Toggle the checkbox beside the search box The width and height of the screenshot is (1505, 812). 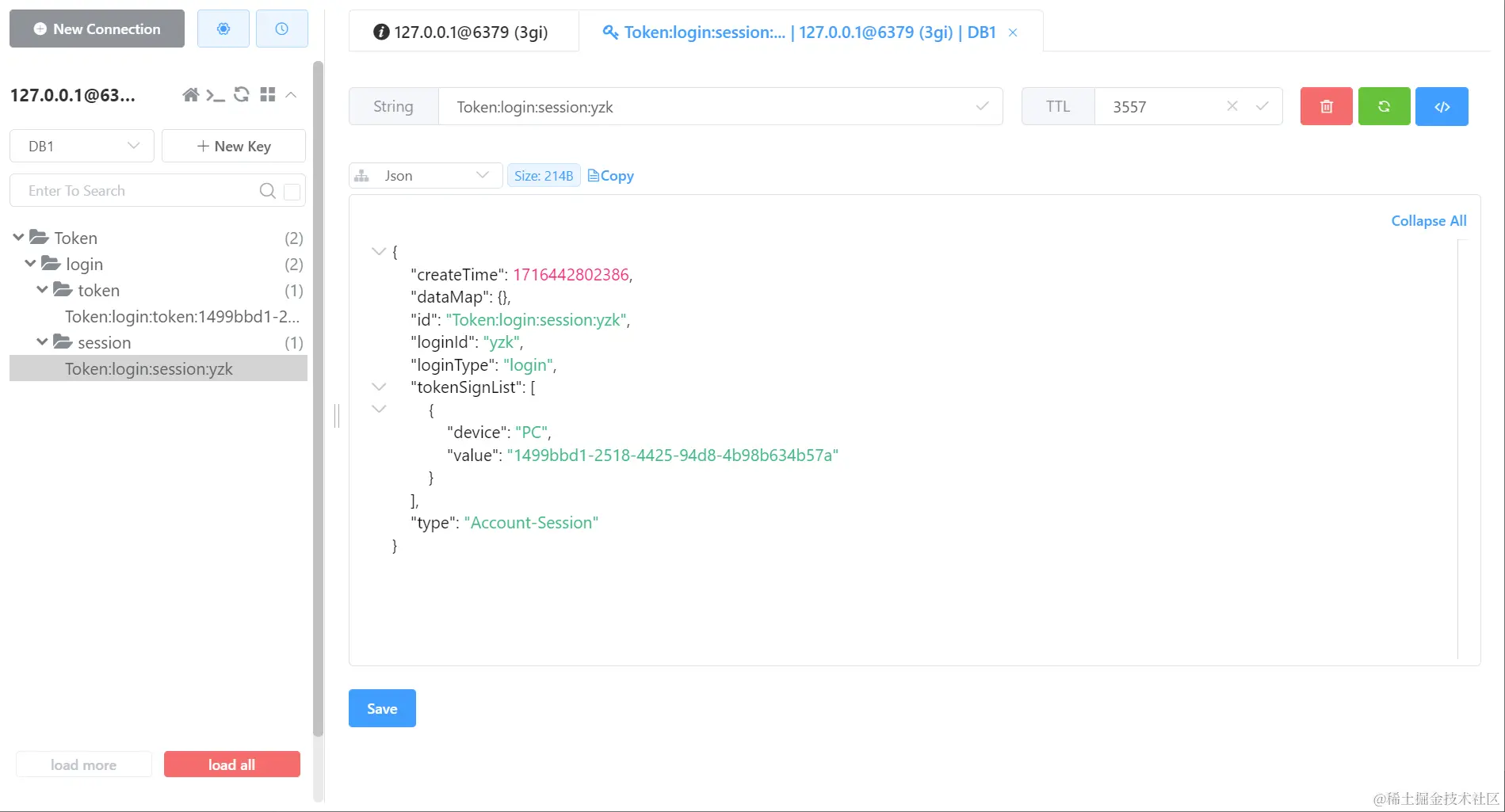tap(290, 191)
